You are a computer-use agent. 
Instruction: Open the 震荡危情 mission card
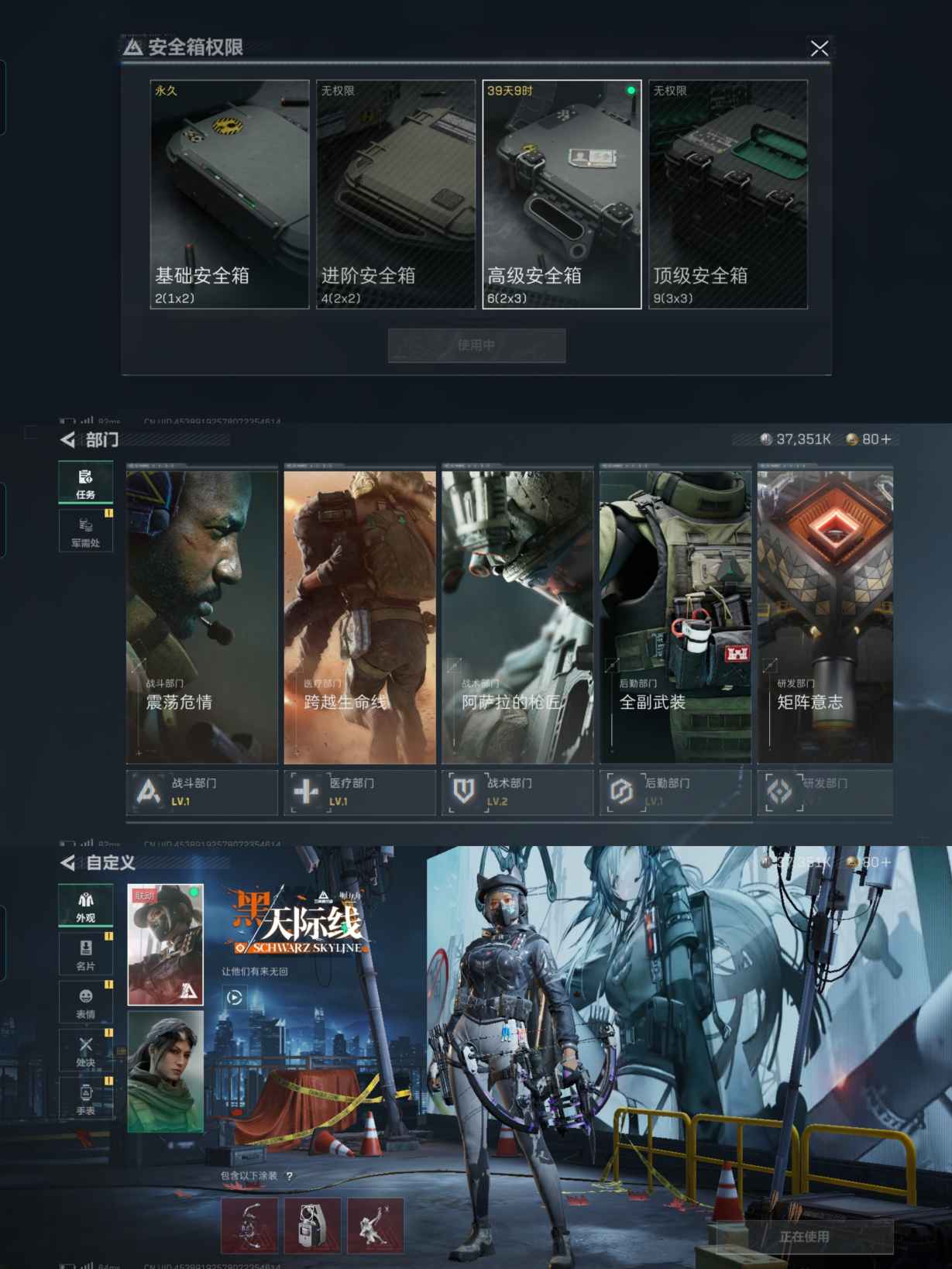pos(201,617)
